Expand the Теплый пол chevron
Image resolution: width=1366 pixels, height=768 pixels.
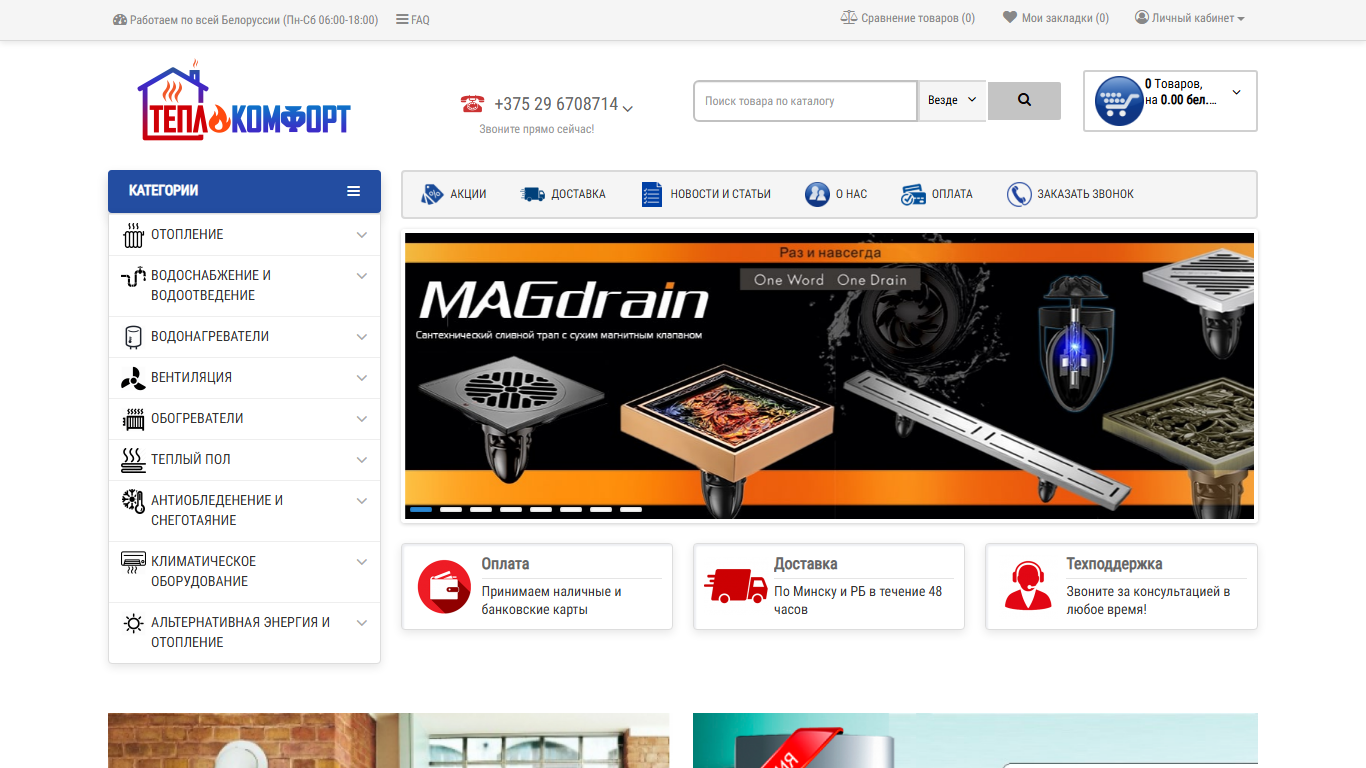click(x=362, y=460)
